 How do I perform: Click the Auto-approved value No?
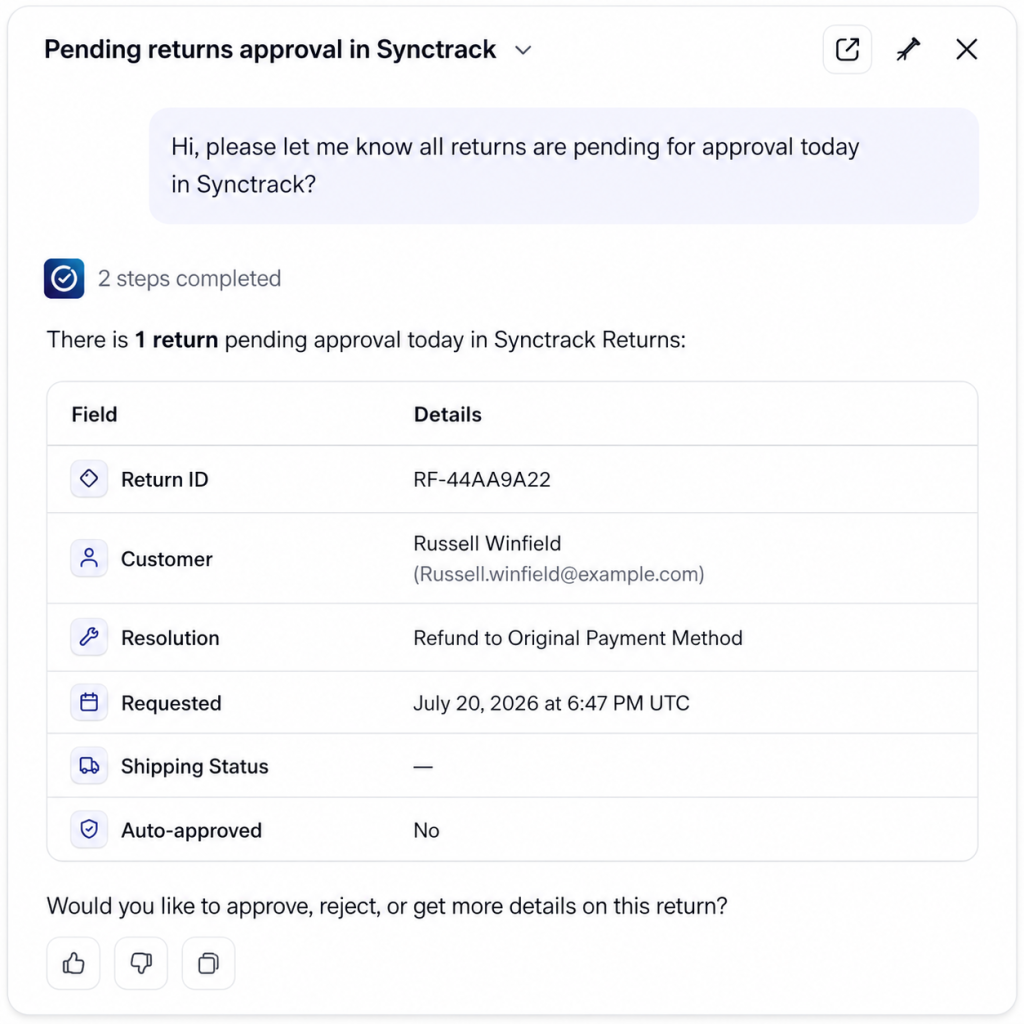pyautogui.click(x=426, y=831)
